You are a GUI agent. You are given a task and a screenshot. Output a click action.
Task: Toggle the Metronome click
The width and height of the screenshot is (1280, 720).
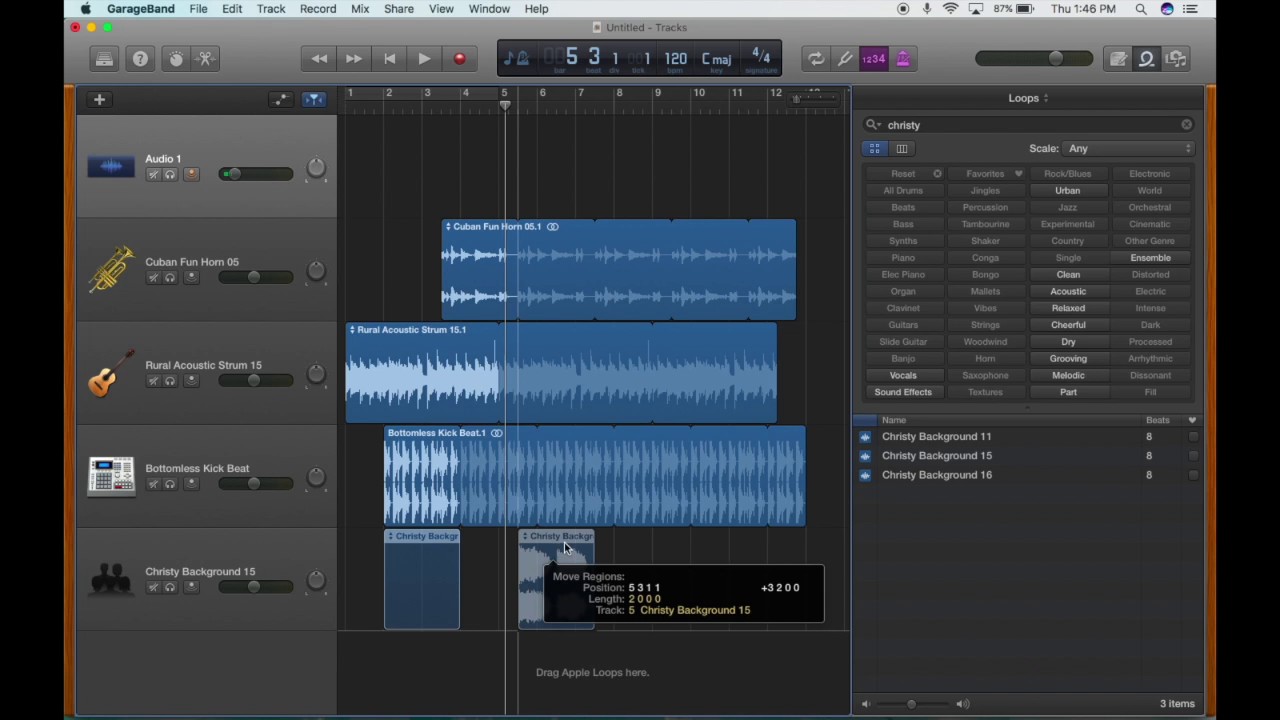[x=902, y=59]
